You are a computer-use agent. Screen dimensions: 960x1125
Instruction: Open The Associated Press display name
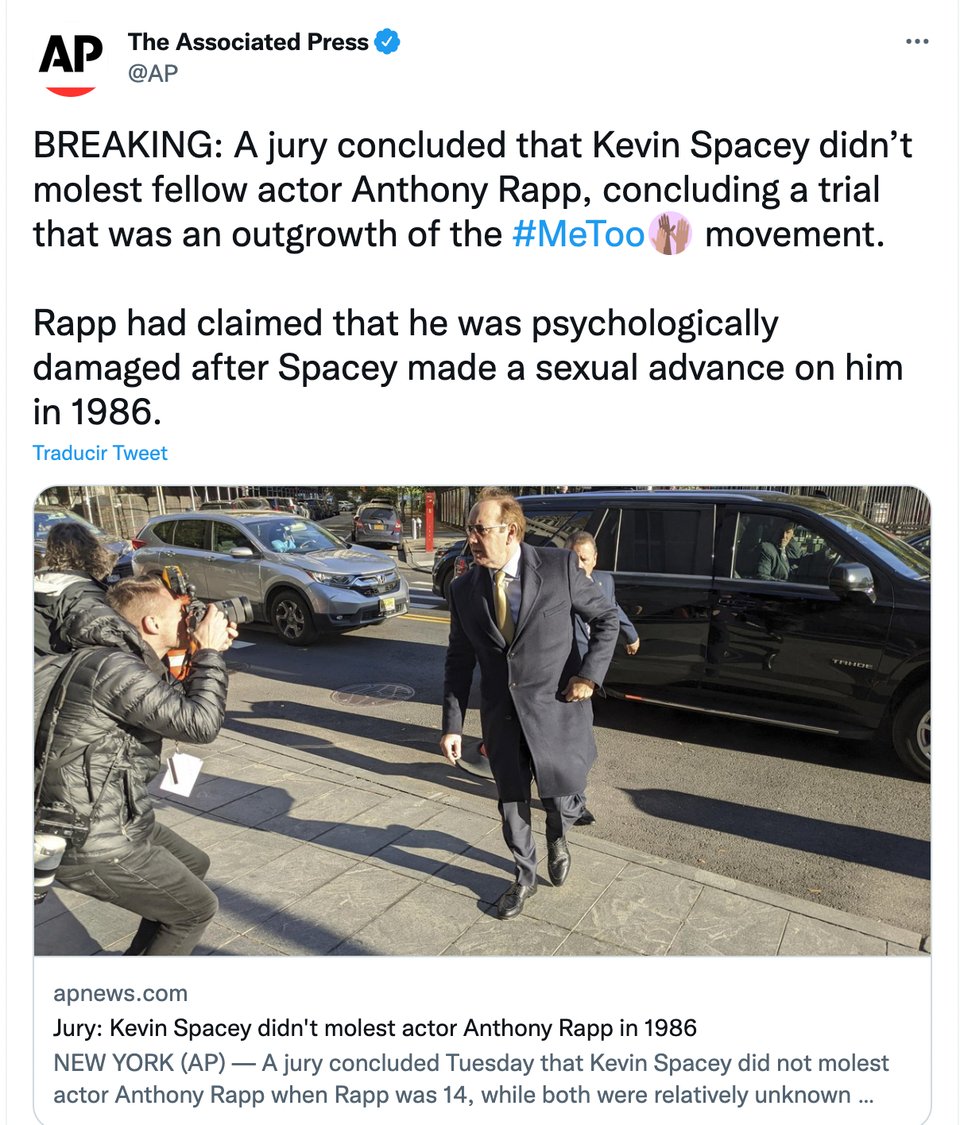248,42
